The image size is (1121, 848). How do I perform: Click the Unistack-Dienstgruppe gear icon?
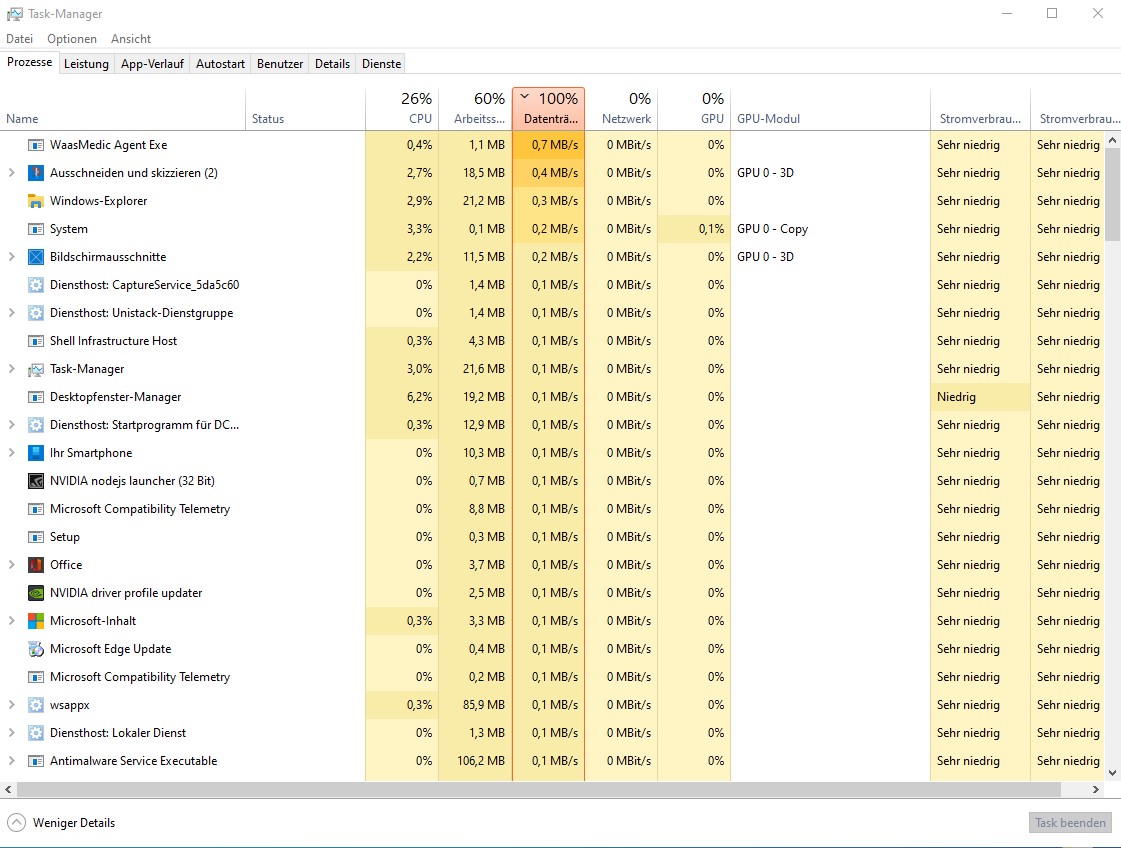(36, 312)
